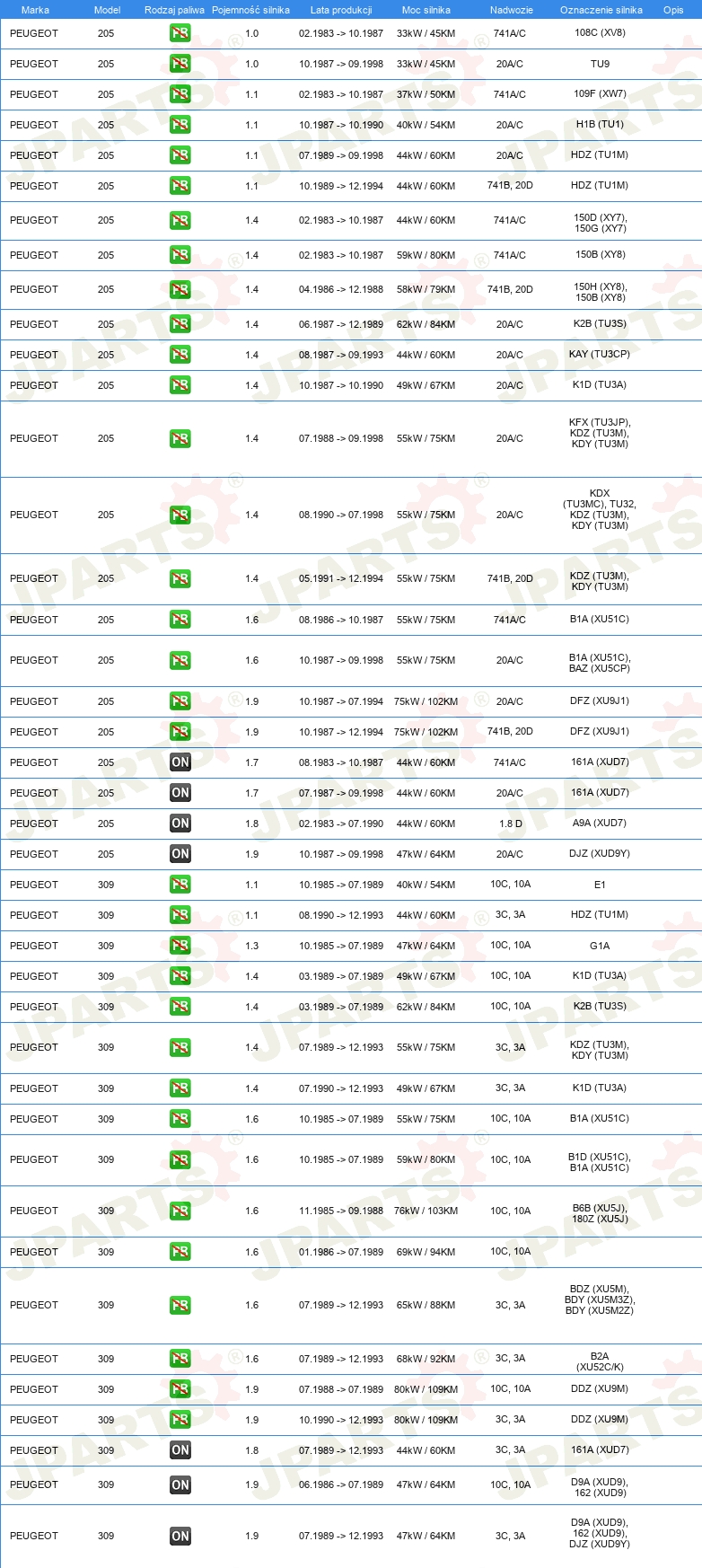
Task: Click the Lata produkcji column header
Action: (341, 10)
